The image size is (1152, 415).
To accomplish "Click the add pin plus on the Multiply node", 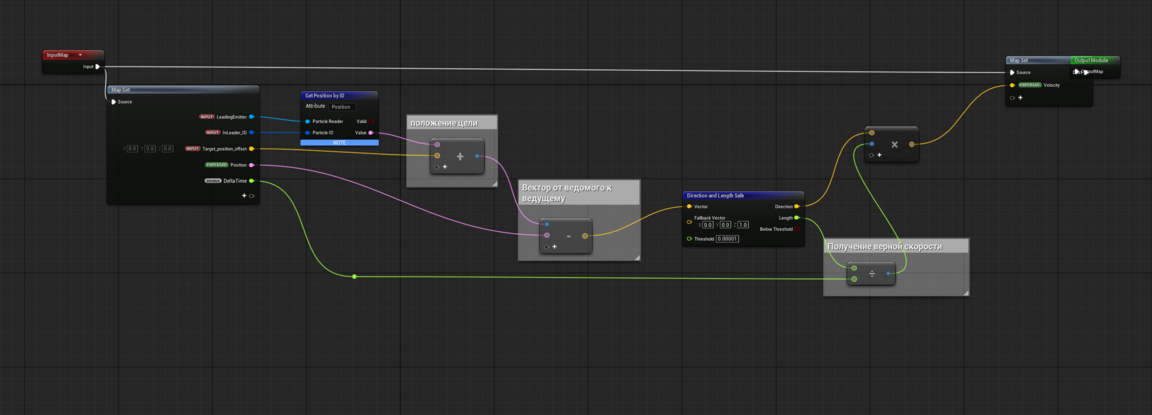I will (879, 155).
